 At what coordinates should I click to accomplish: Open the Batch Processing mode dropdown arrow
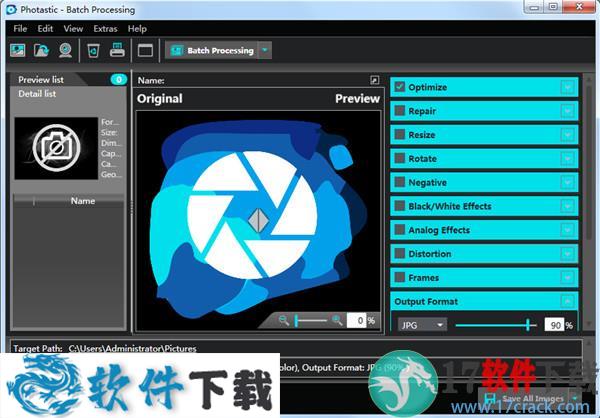265,50
